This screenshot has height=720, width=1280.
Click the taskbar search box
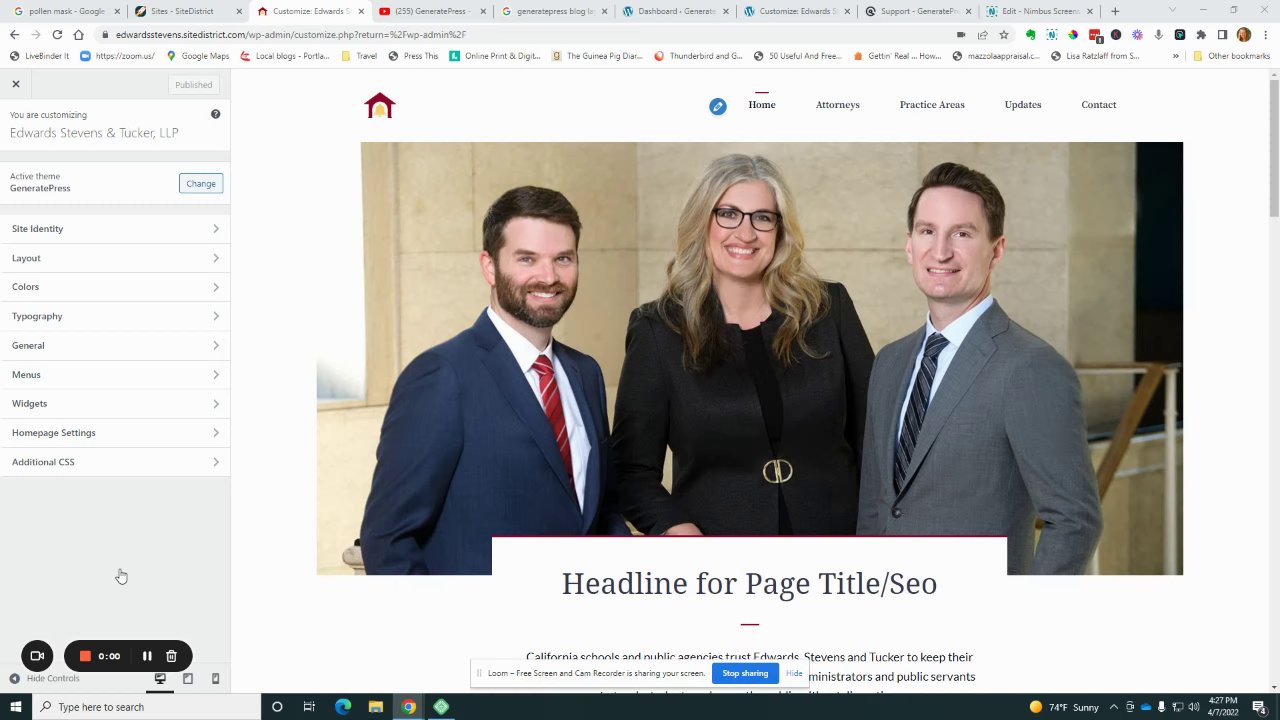click(x=147, y=707)
